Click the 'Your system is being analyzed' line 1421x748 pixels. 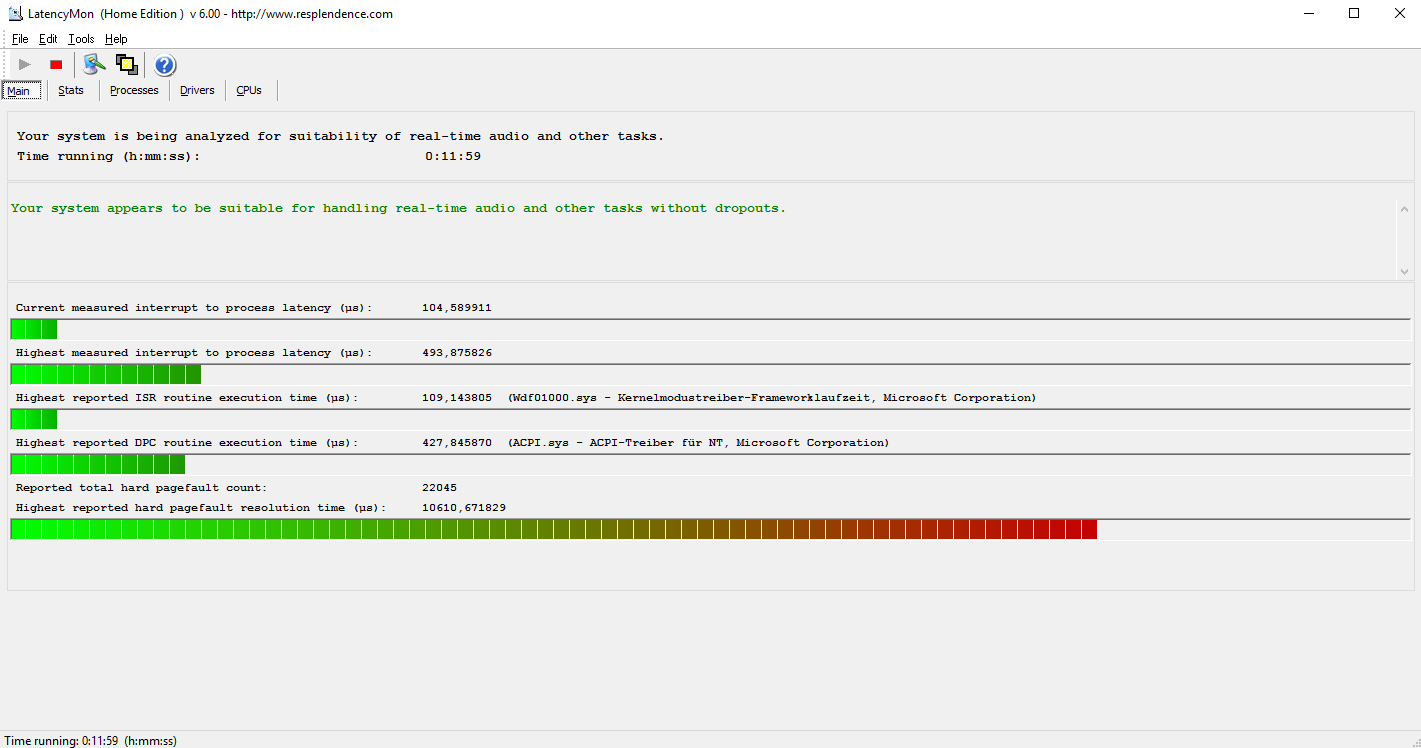pyautogui.click(x=340, y=136)
